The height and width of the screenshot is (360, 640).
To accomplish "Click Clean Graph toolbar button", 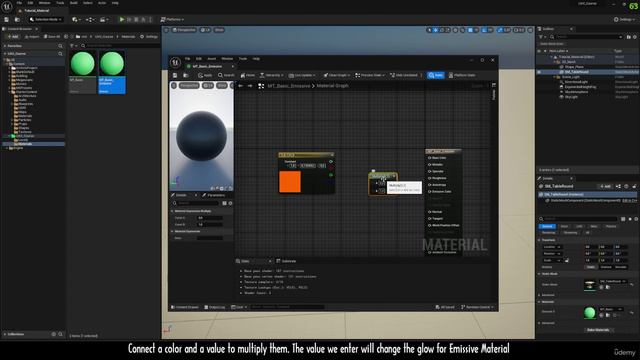I will [x=336, y=76].
